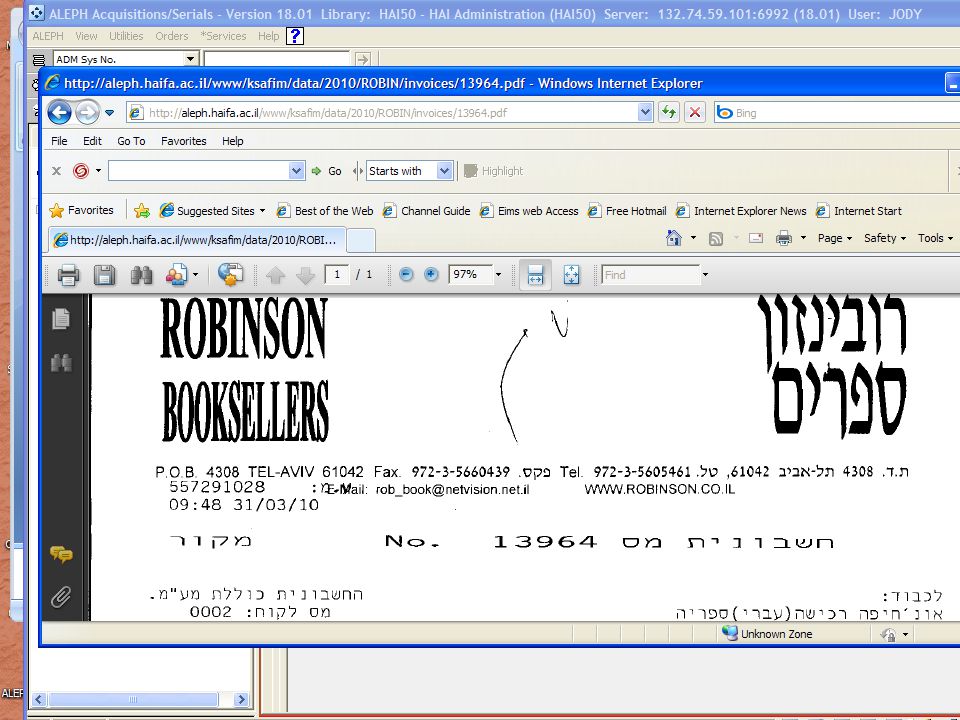Click the Highlight button in search toolbar

coord(493,171)
